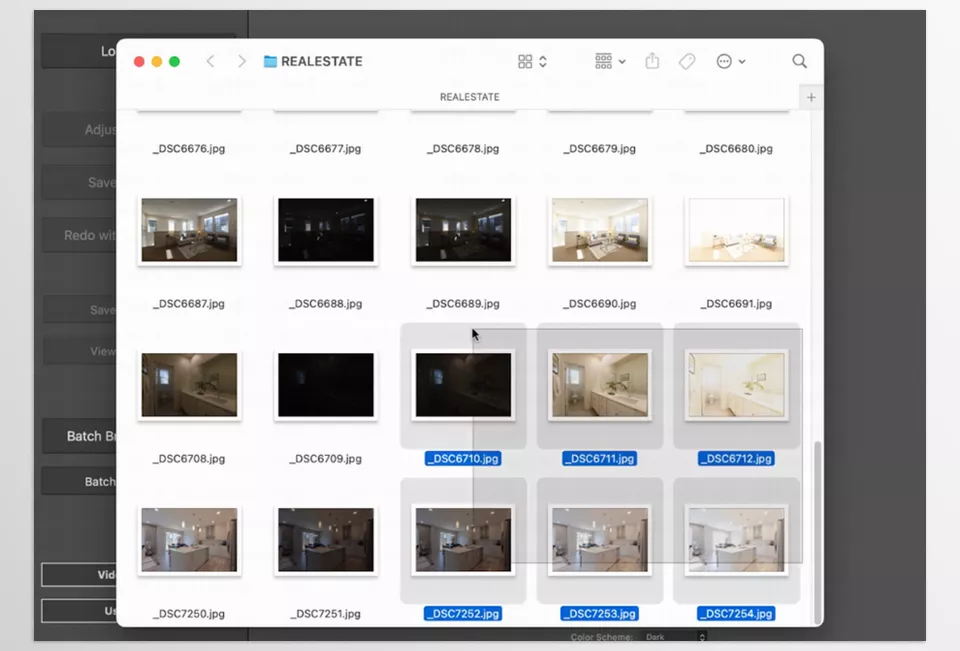
Task: Click the _DSC6709.jpg file name label
Action: pyautogui.click(x=325, y=459)
